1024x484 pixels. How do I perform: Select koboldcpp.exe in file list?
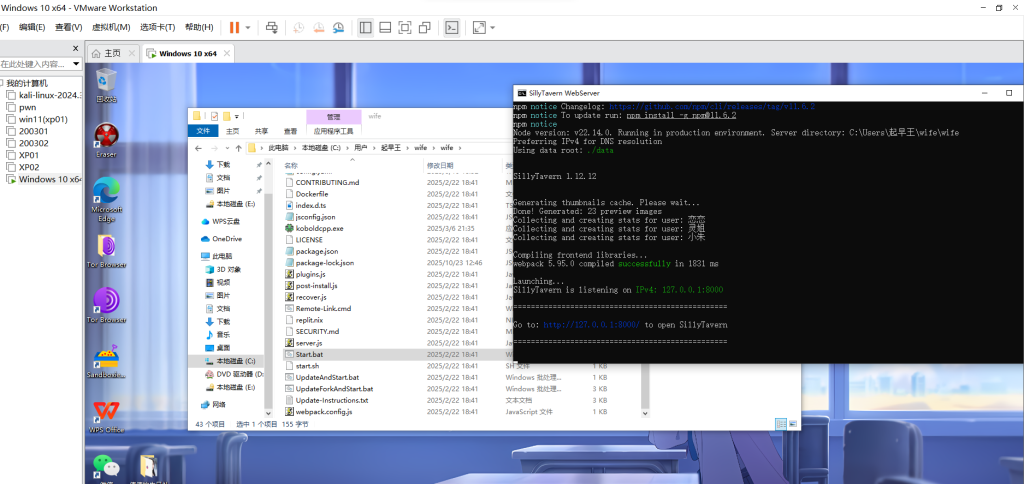[x=321, y=227]
